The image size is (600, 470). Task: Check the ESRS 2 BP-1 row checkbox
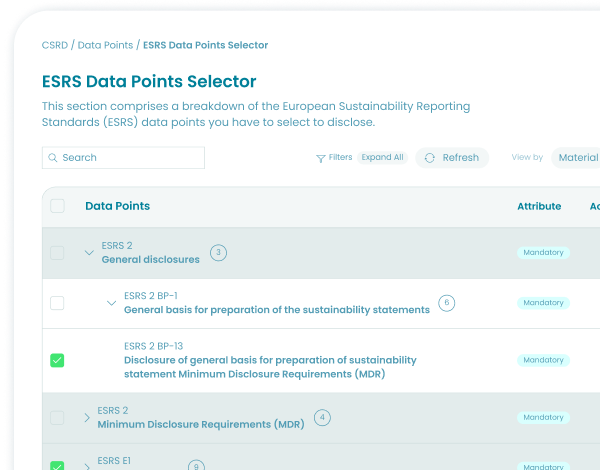(57, 303)
